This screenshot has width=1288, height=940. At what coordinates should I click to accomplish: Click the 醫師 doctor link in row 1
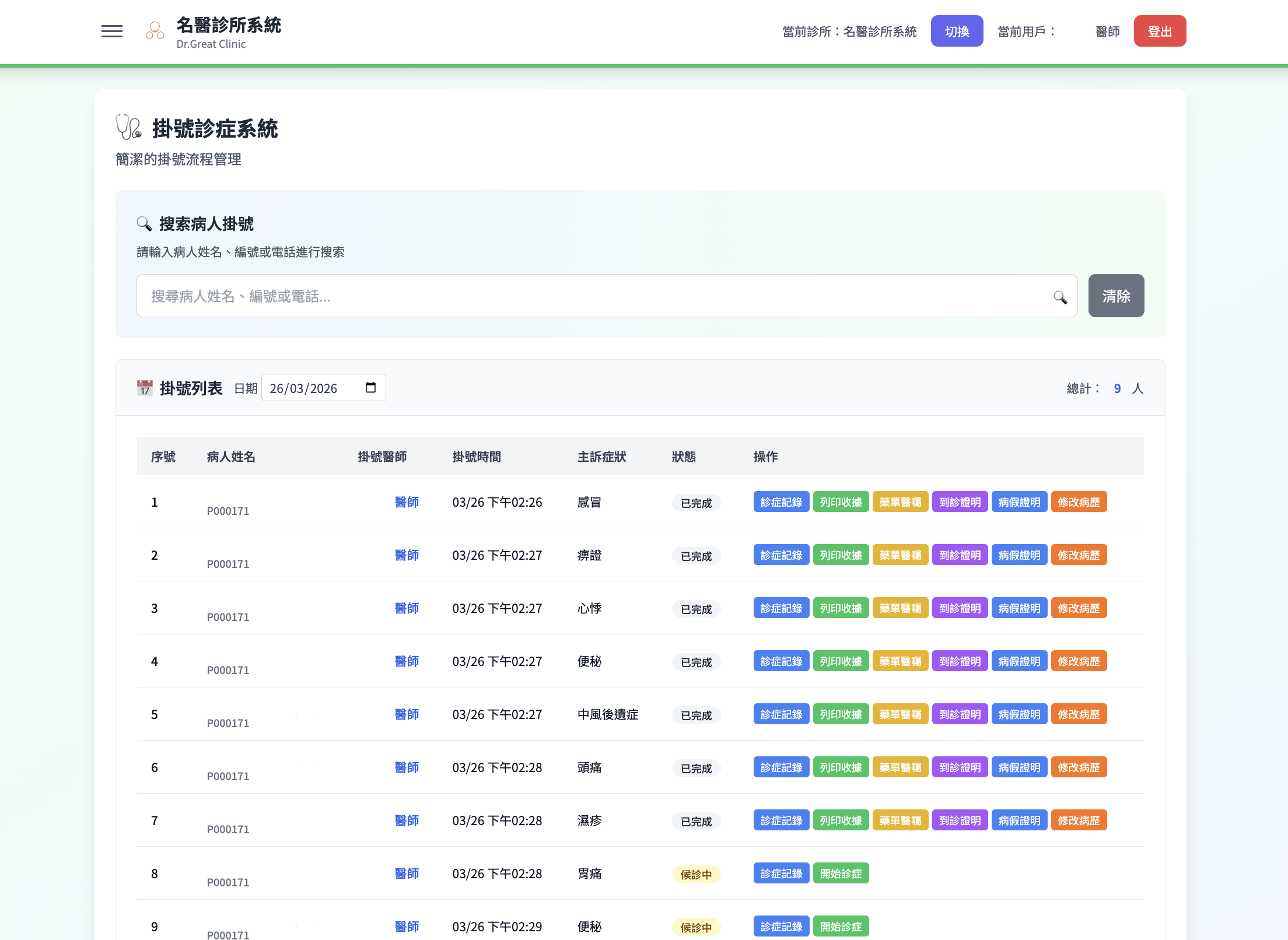(407, 501)
